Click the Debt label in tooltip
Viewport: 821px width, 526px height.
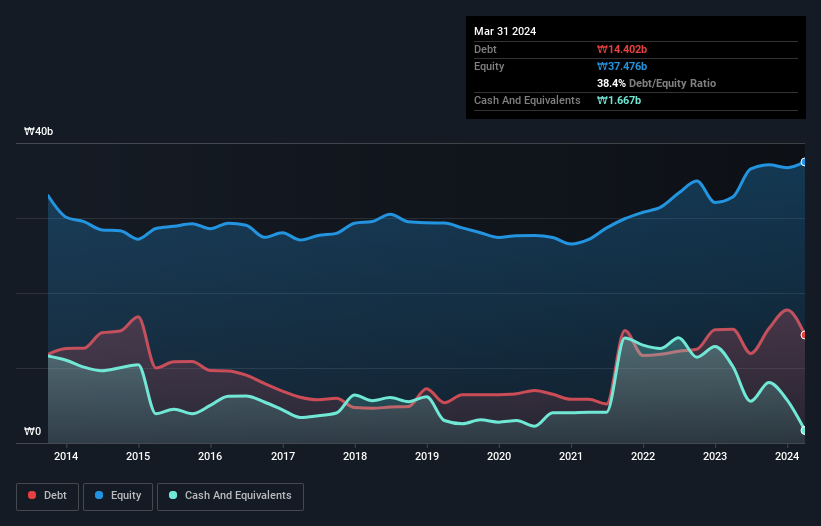click(x=485, y=49)
